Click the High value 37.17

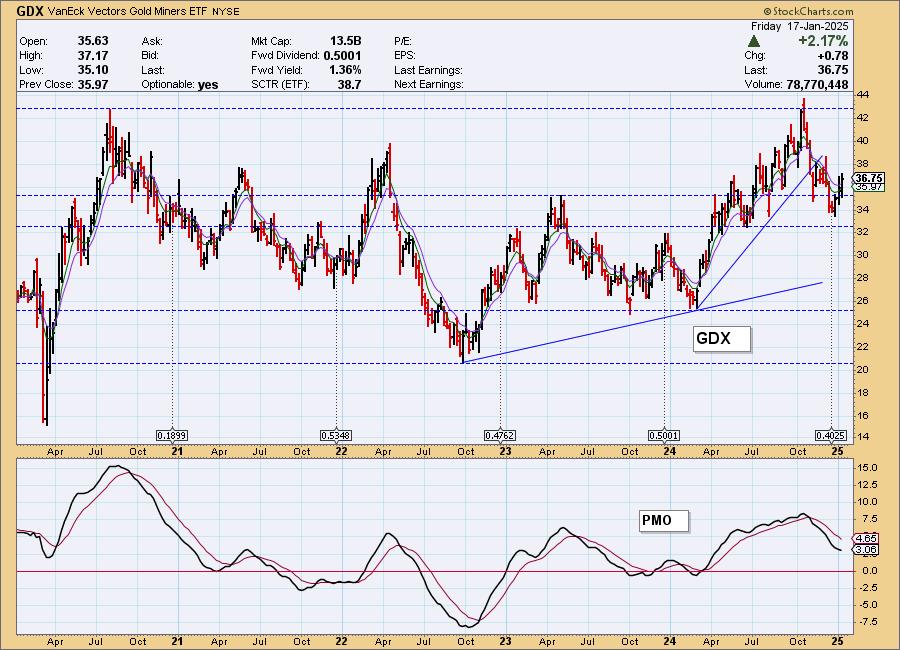[93, 55]
